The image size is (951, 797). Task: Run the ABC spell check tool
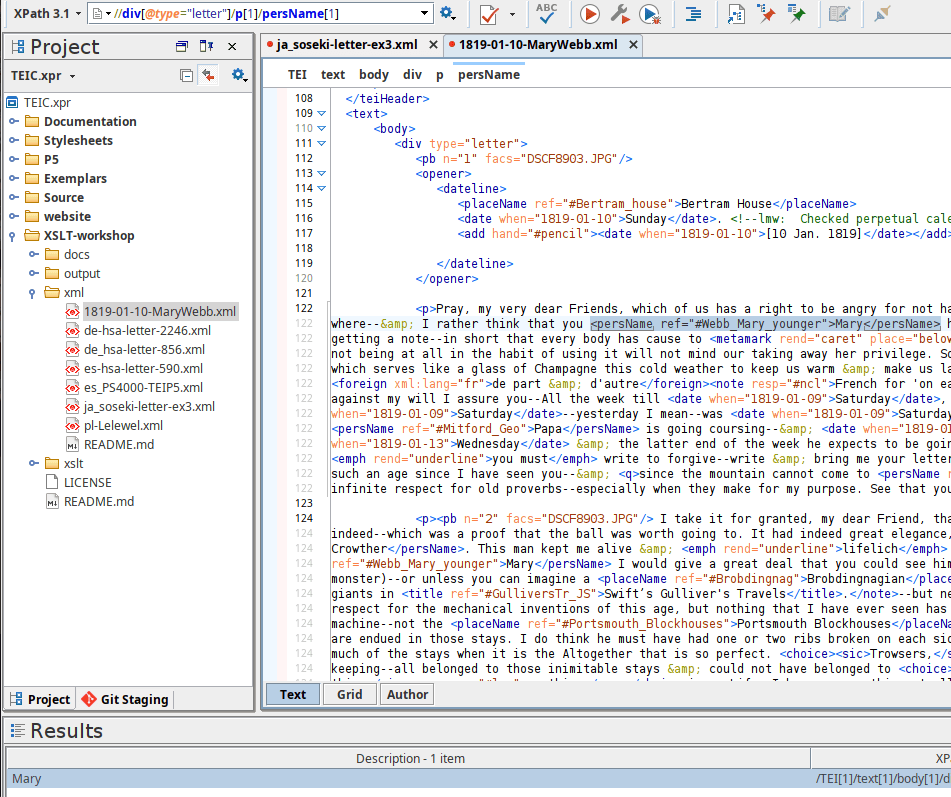pyautogui.click(x=546, y=13)
